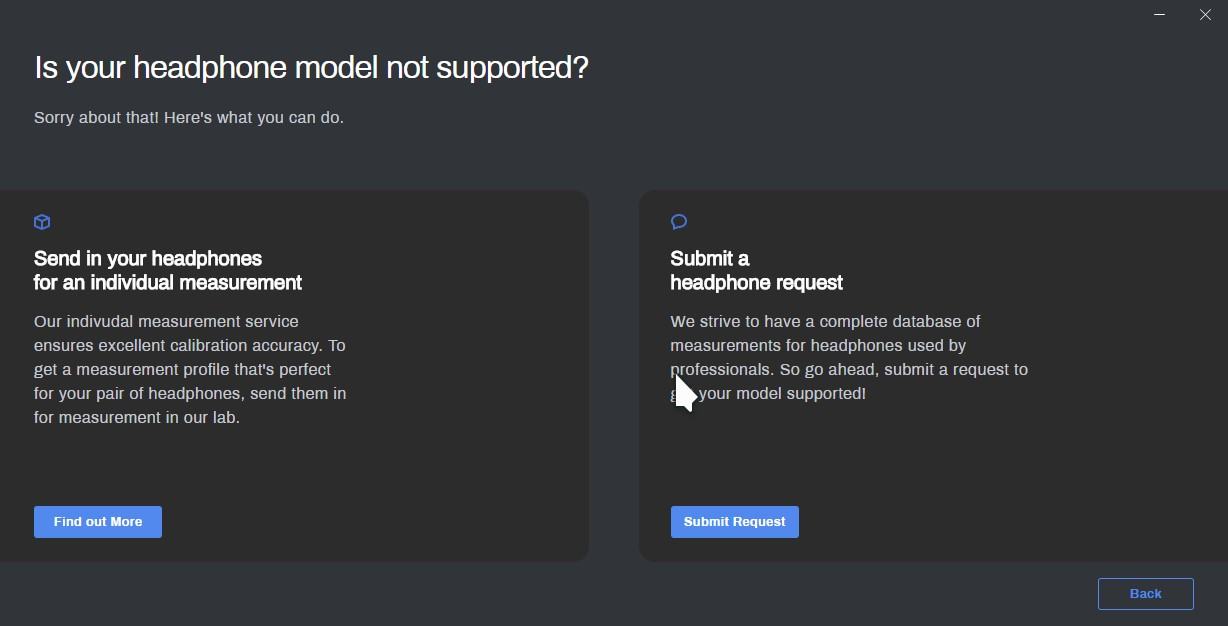The image size is (1228, 626).
Task: Close the headphone support window
Action: (1205, 15)
